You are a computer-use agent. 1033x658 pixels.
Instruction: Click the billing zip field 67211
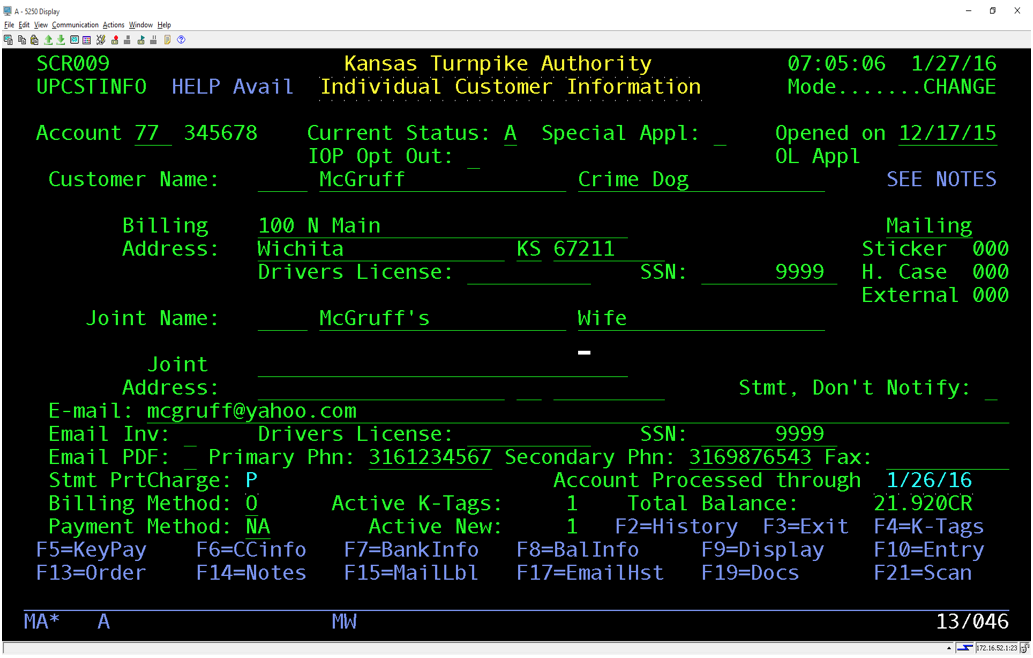[x=609, y=248]
